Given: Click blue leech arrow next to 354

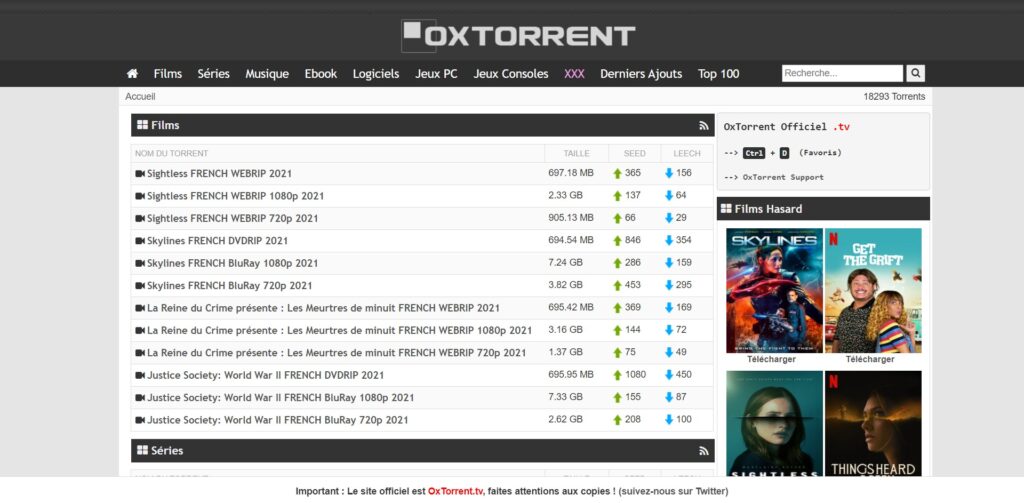Looking at the screenshot, I should pyautogui.click(x=669, y=240).
